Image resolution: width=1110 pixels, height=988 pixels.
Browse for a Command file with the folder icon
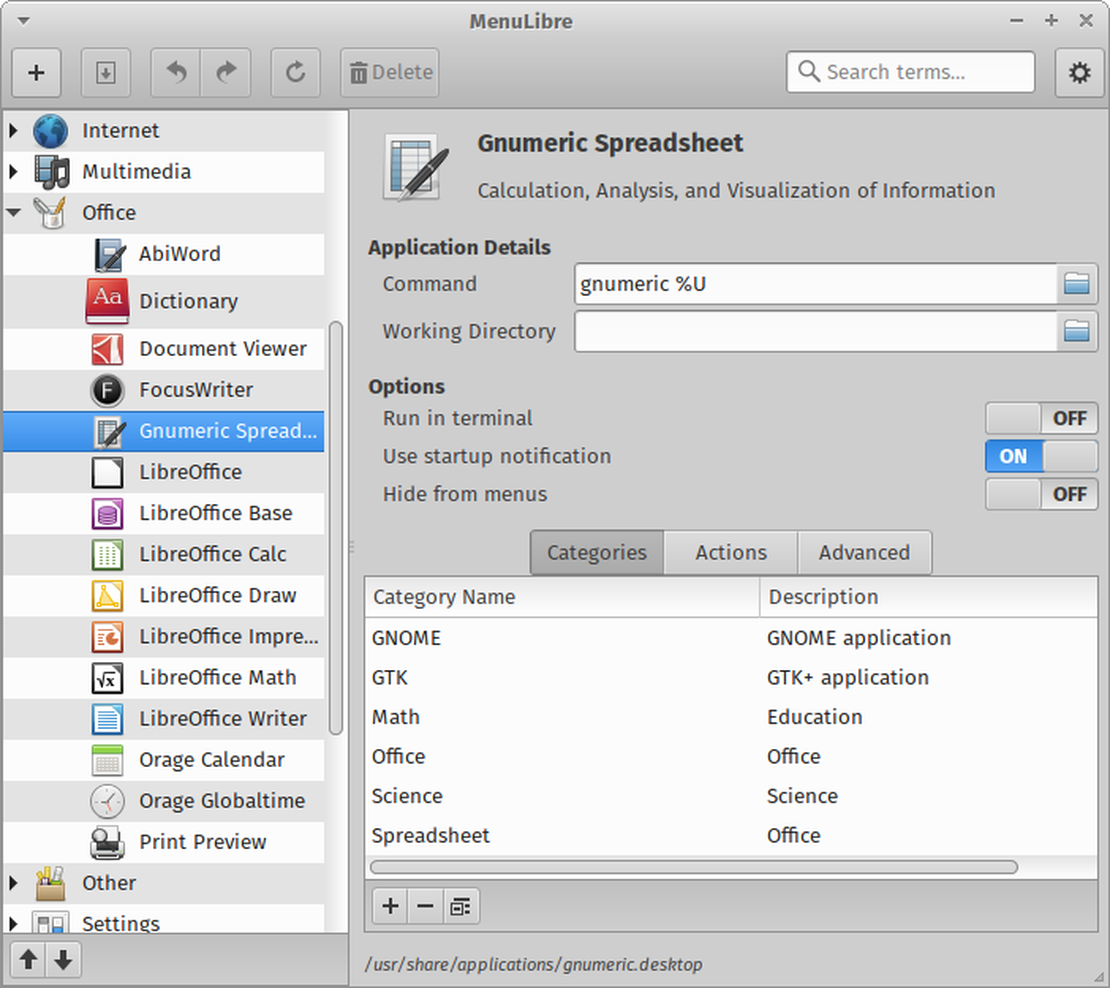click(1078, 284)
